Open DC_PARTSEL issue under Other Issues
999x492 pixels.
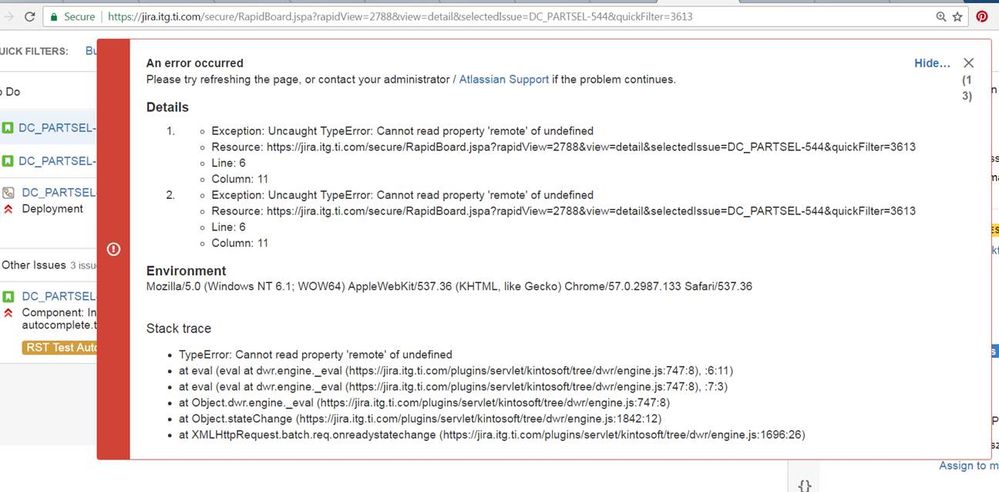pos(59,296)
